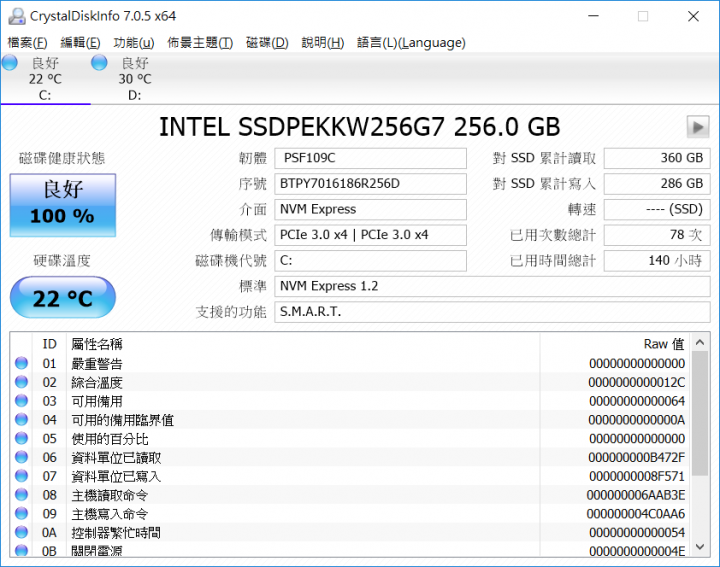This screenshot has width=720, height=567.
Task: Select the 資料單位已寫入 attribute row
Action: (351, 476)
